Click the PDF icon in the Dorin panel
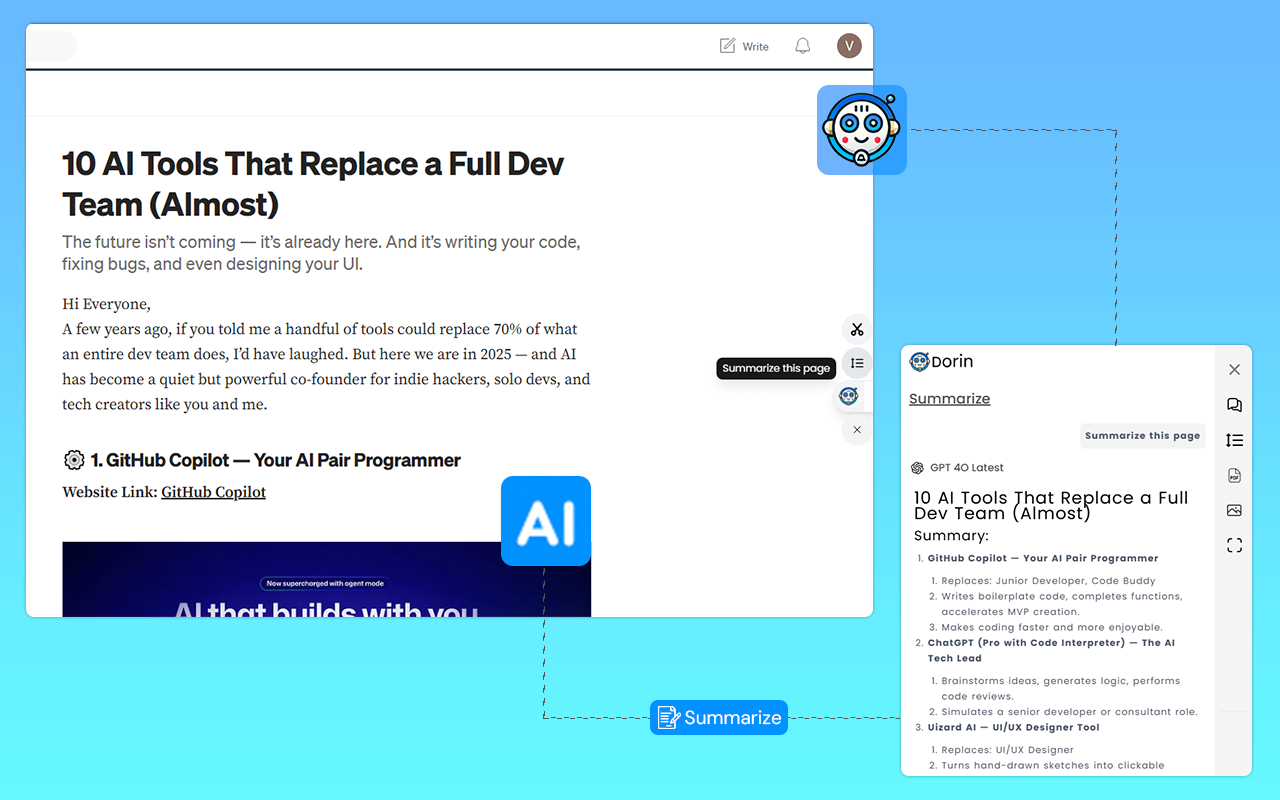The image size is (1280, 800). (x=1234, y=476)
